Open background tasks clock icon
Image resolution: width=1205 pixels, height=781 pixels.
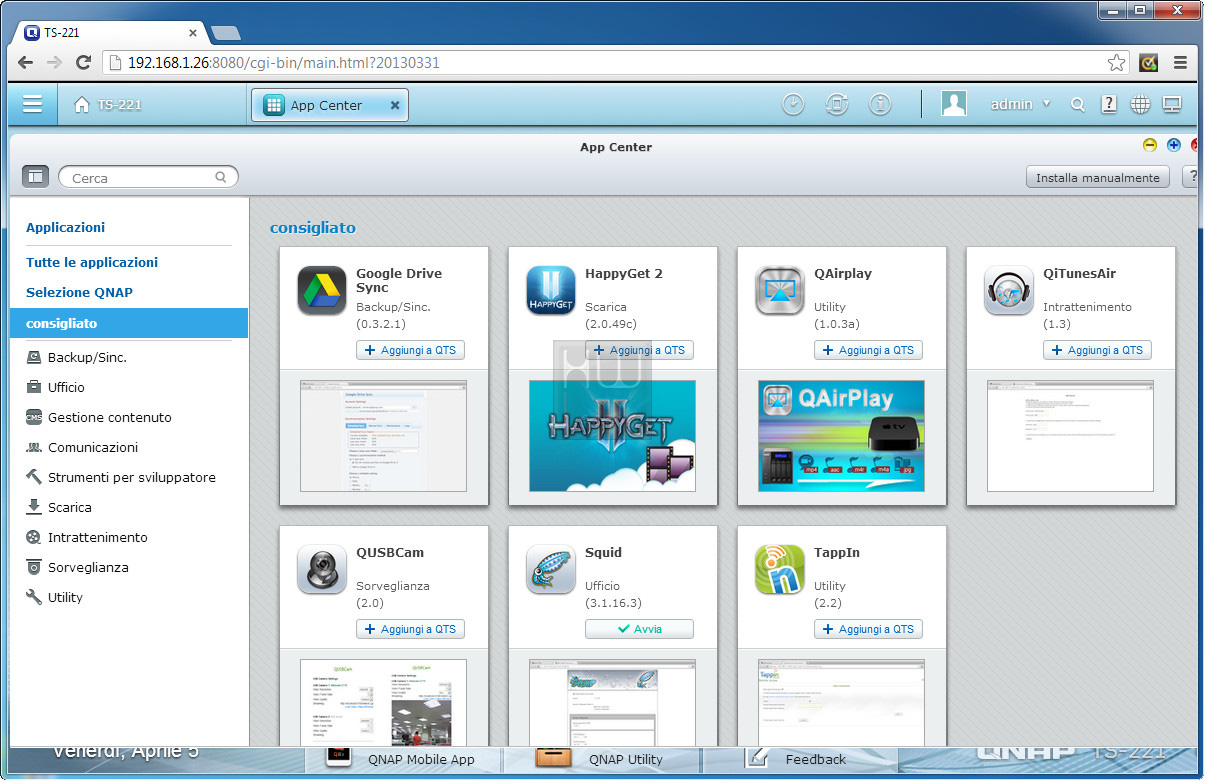(793, 104)
